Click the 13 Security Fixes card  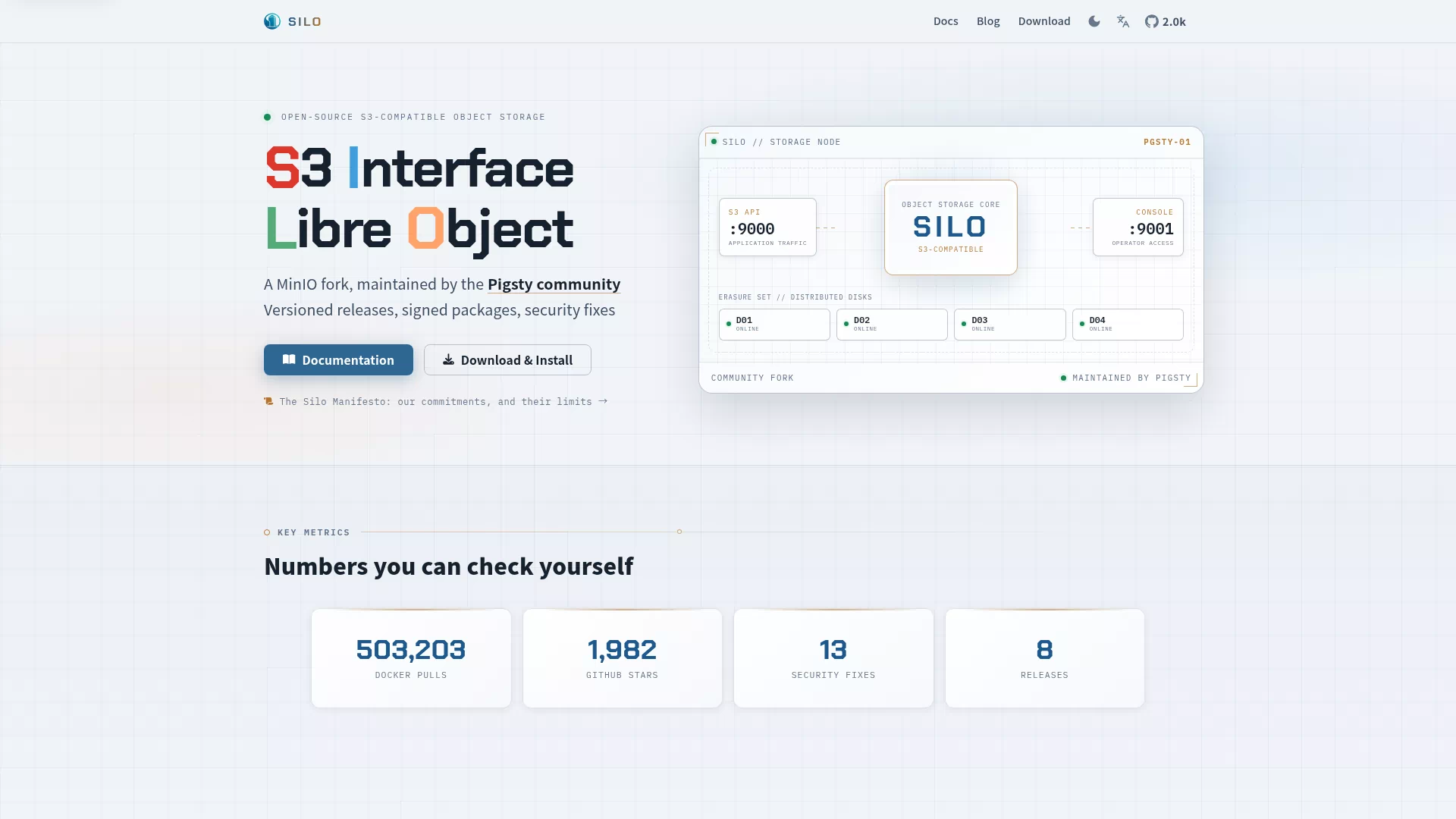pyautogui.click(x=833, y=658)
